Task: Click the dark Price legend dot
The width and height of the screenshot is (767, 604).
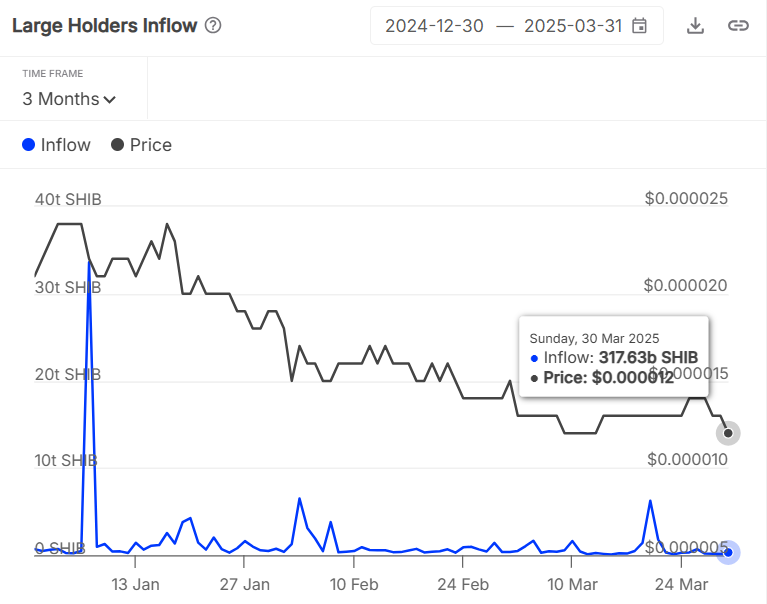Action: pos(117,145)
